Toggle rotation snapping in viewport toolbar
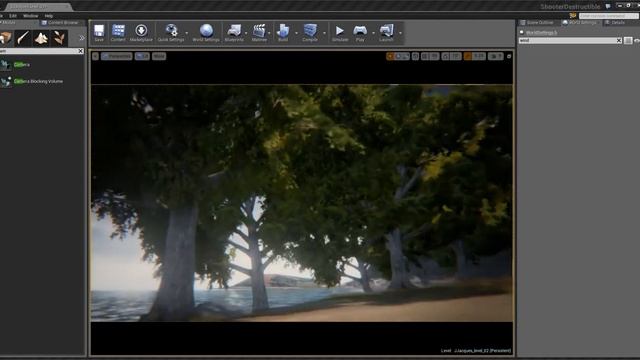 point(446,56)
